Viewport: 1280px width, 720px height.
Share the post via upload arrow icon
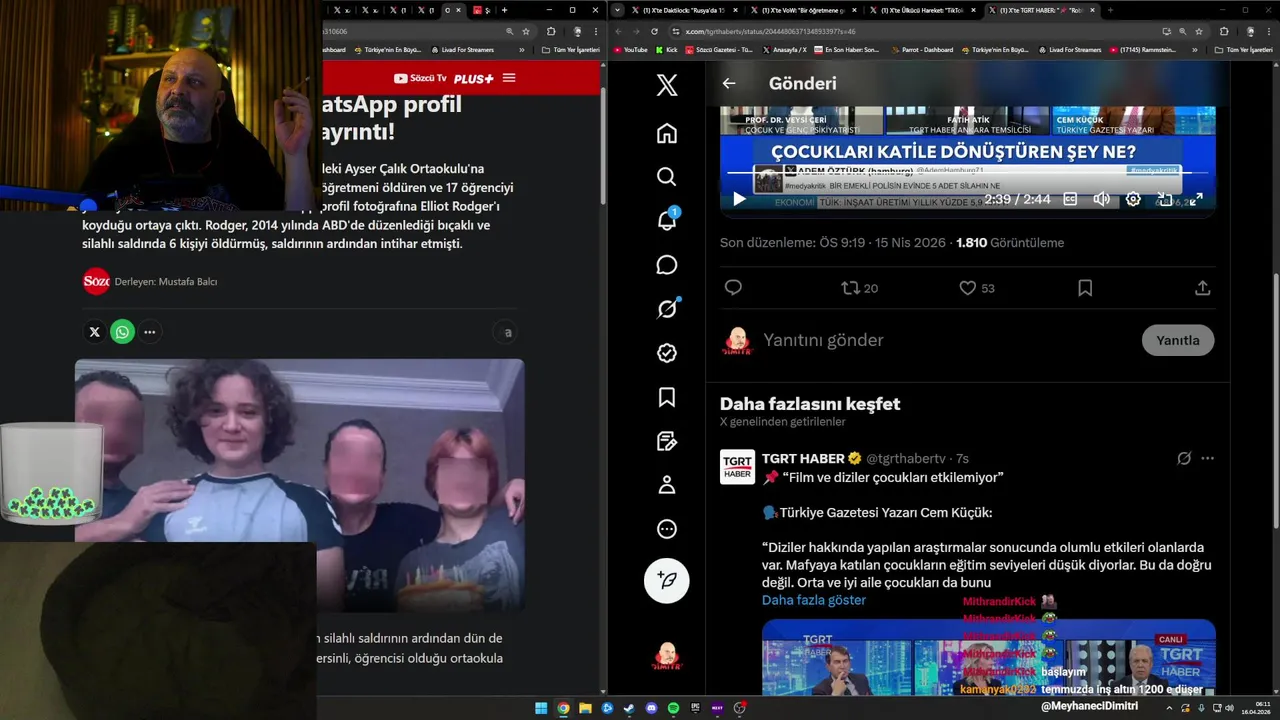(x=1203, y=288)
